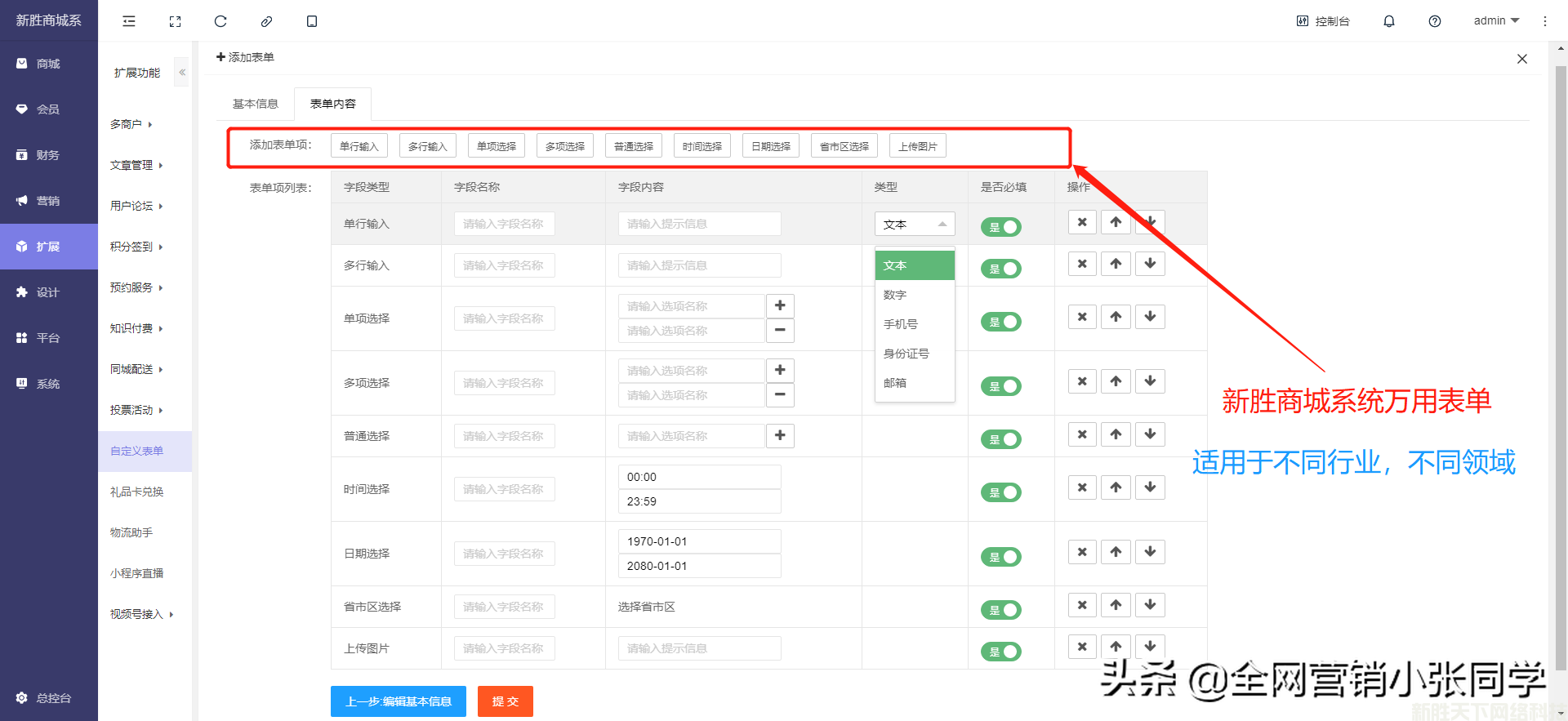Click the 上传图片 add-item button
Viewport: 1568px width, 721px height.
click(918, 146)
